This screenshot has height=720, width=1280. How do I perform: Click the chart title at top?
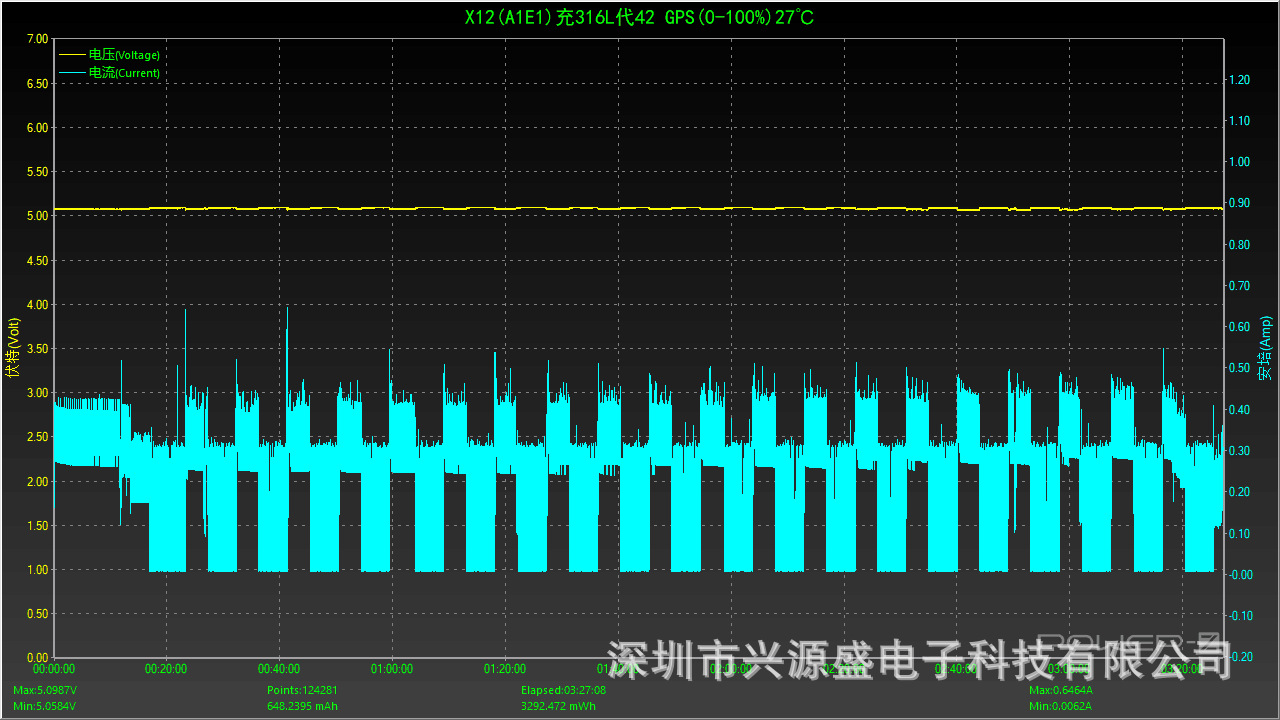[x=639, y=17]
